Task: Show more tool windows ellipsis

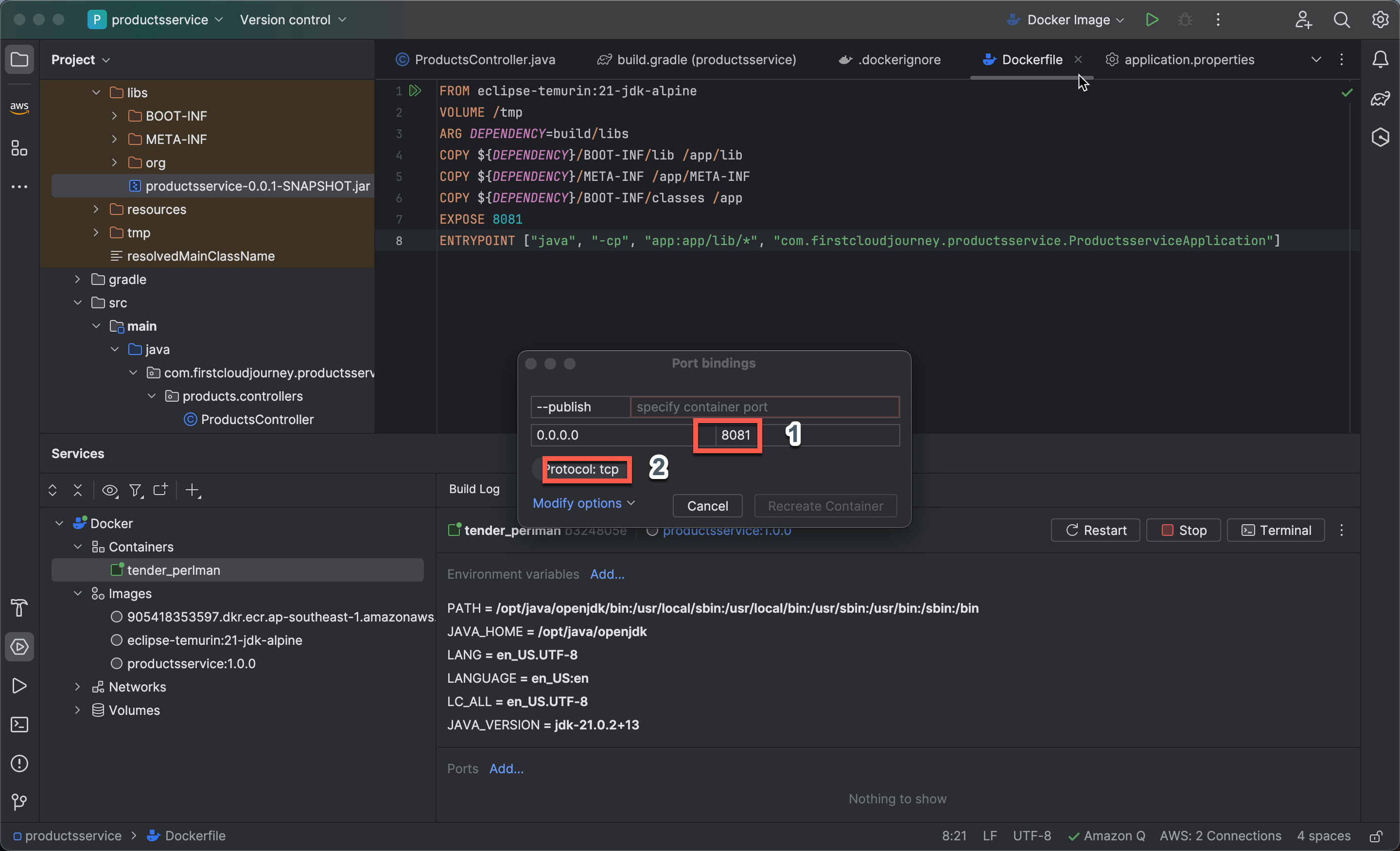Action: coord(19,186)
